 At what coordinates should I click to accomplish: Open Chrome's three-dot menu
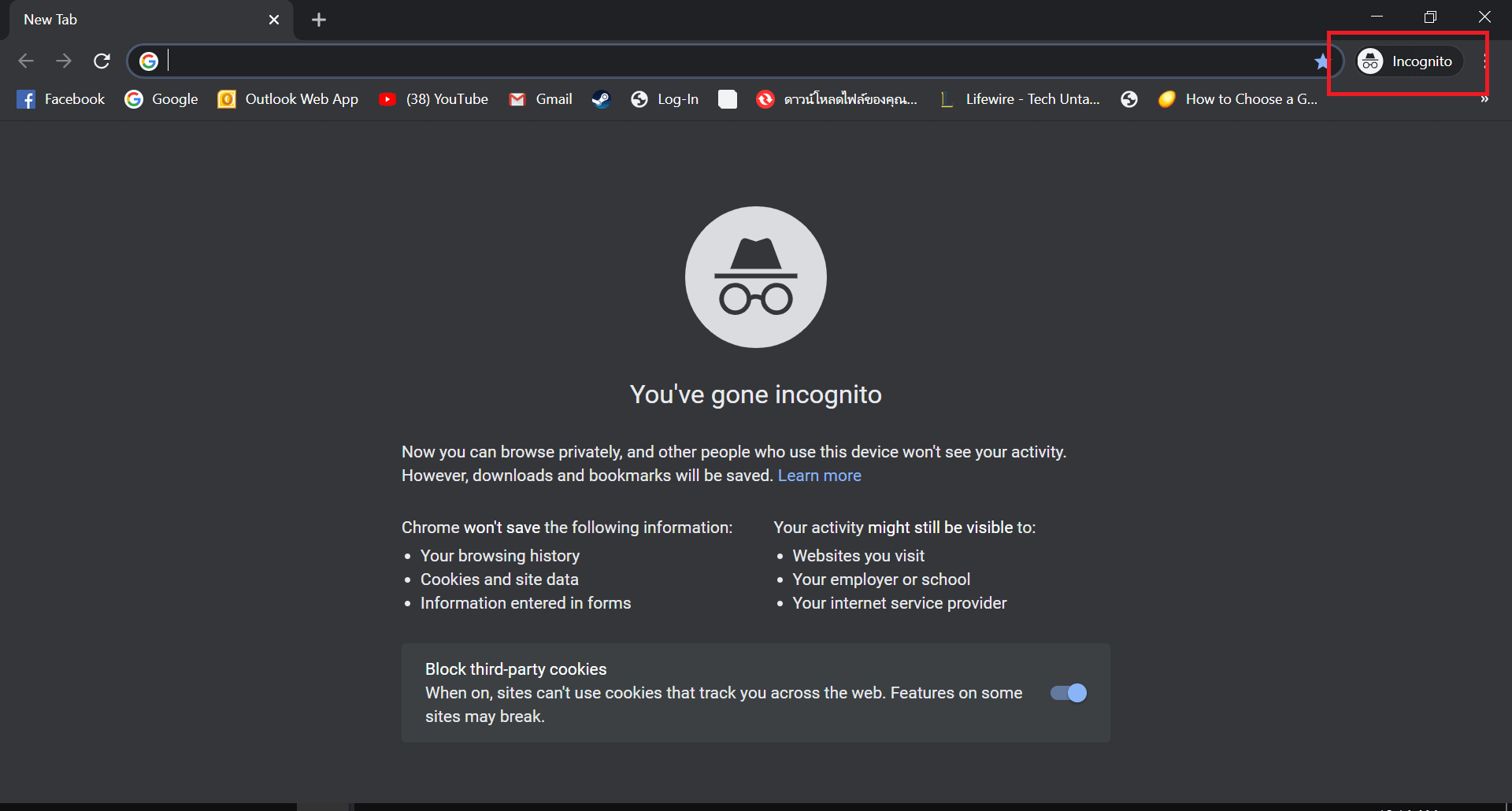tap(1484, 61)
